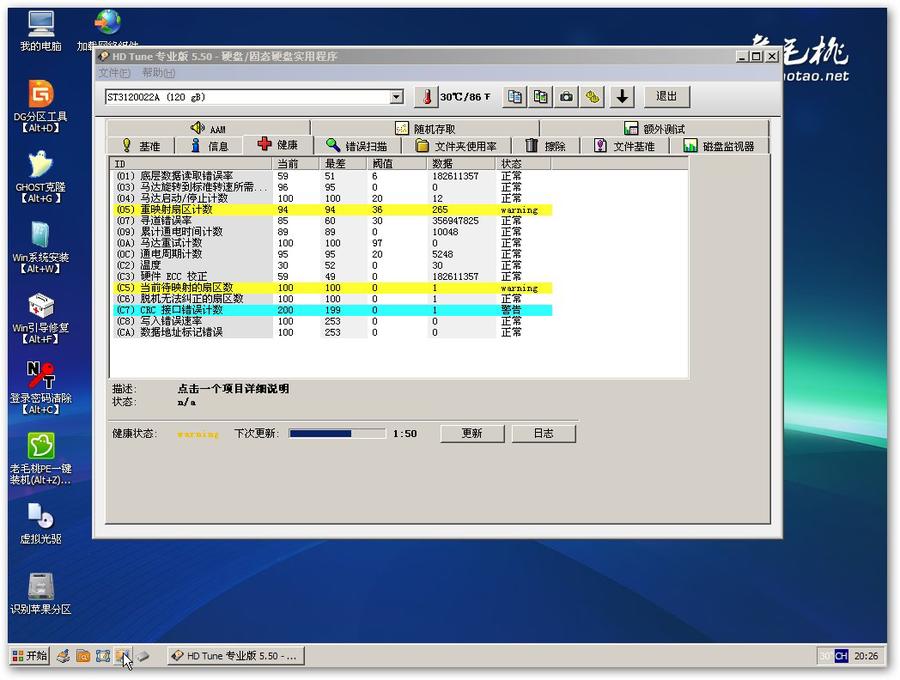Click the 最差 column header
The height and width of the screenshot is (680, 900).
tap(343, 164)
